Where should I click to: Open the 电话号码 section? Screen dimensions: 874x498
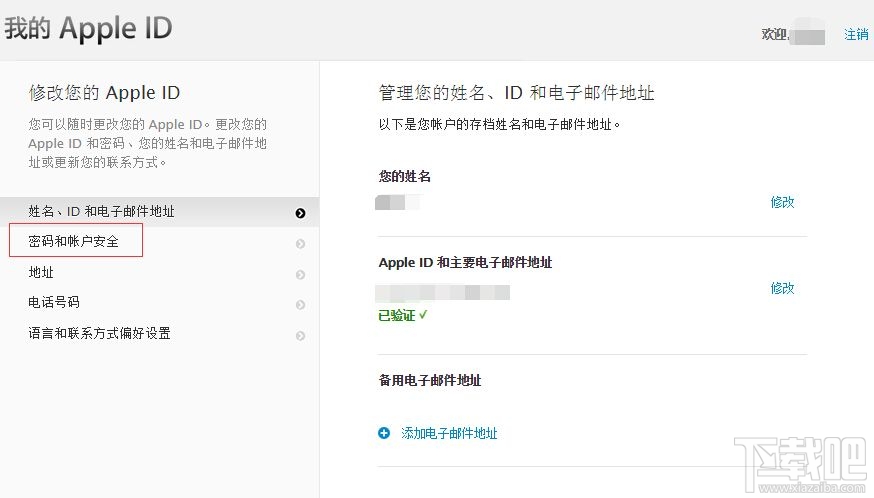point(54,303)
